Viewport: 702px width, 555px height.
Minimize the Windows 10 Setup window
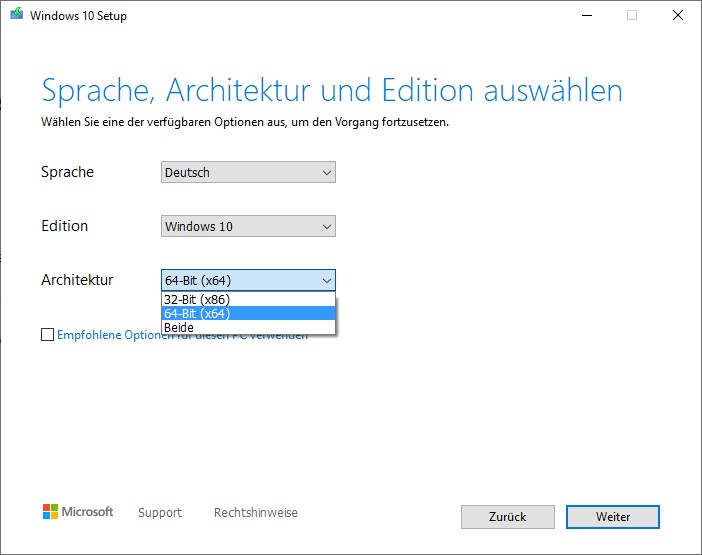pos(587,15)
